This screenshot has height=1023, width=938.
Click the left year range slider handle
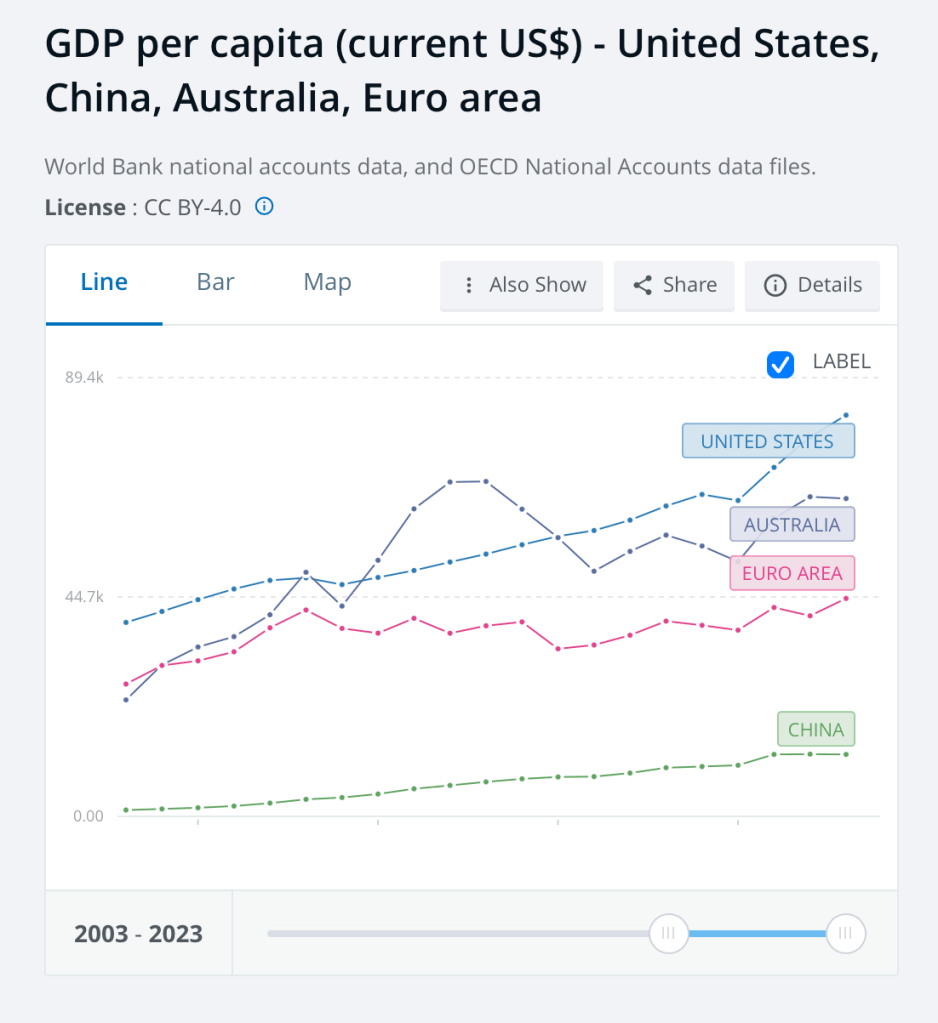pos(668,933)
